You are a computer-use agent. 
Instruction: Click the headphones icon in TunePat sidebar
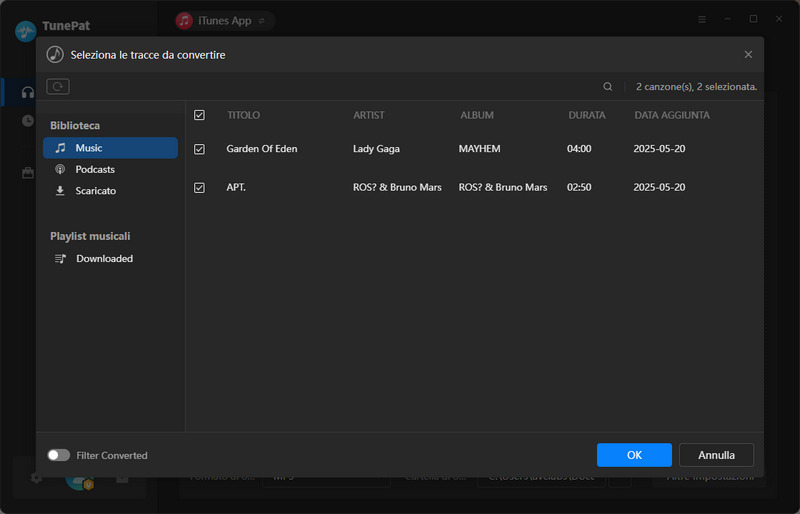[28, 92]
